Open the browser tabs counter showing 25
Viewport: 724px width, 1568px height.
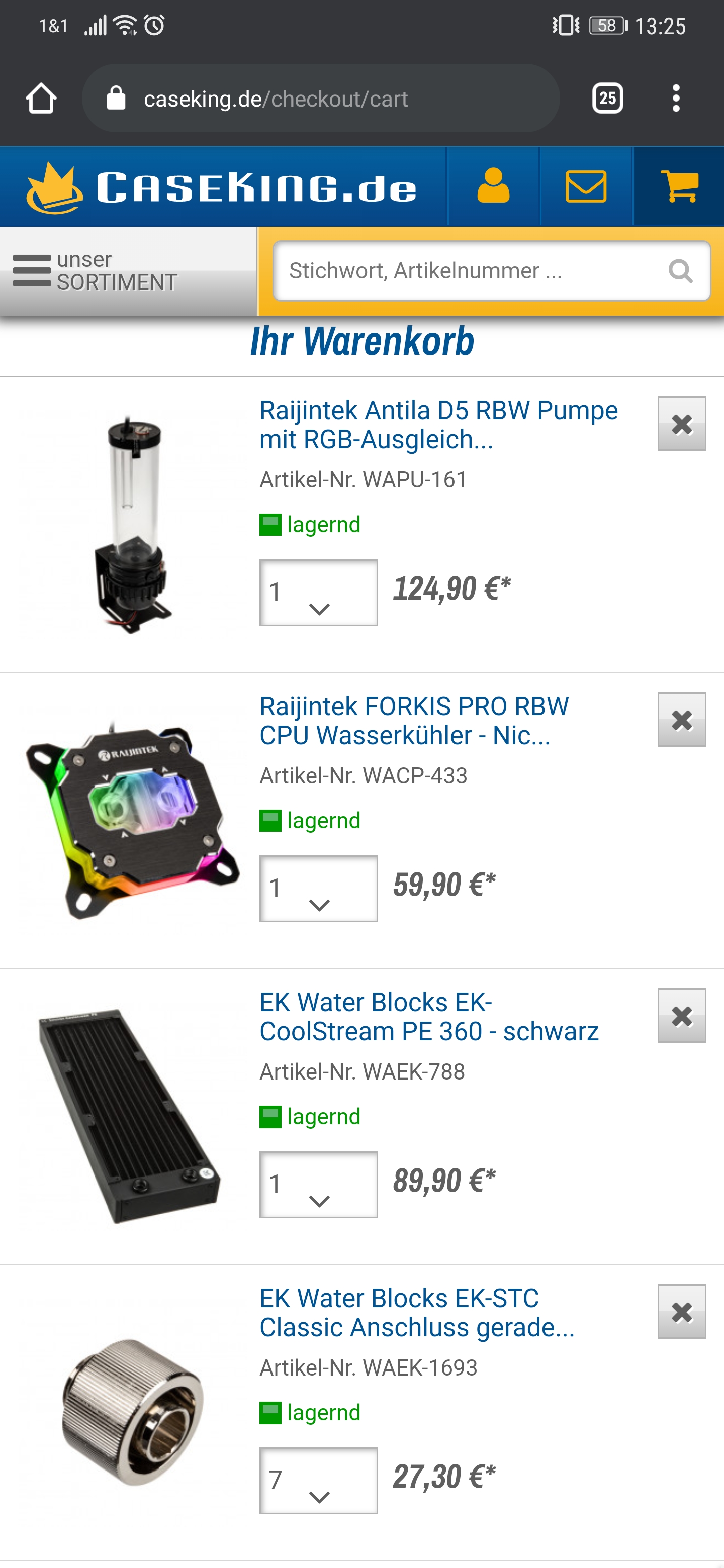pyautogui.click(x=607, y=98)
